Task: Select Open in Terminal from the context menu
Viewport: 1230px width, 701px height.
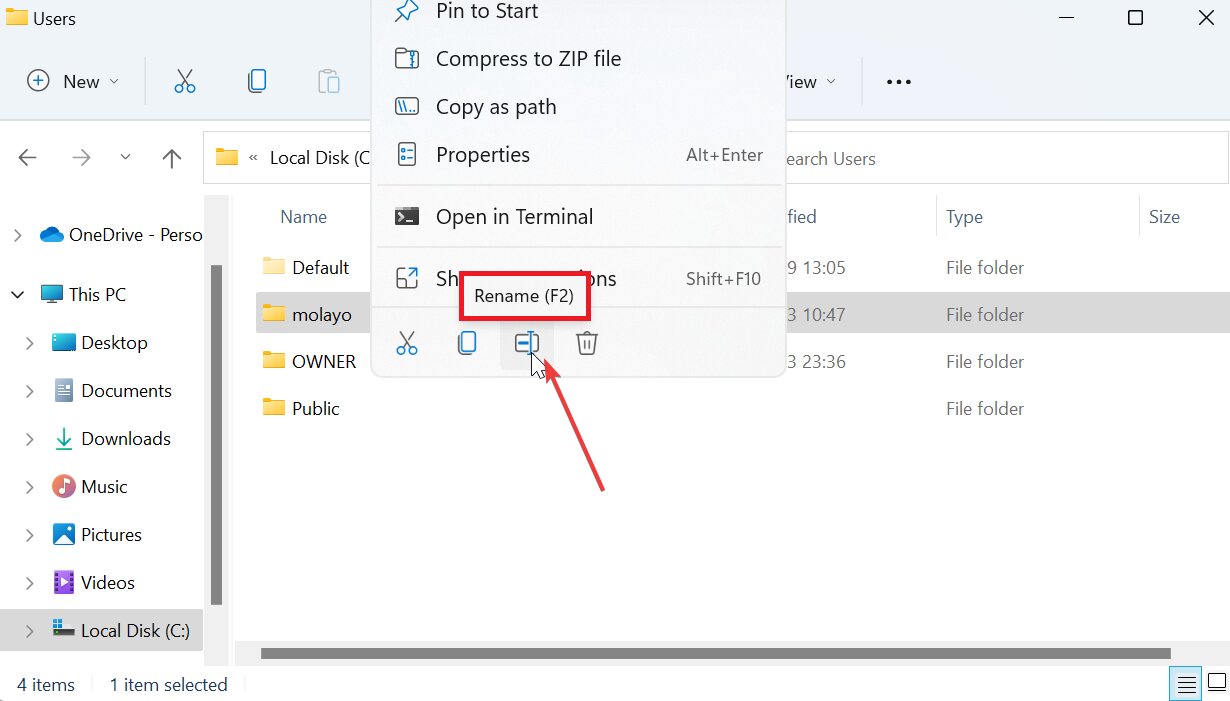Action: point(514,216)
